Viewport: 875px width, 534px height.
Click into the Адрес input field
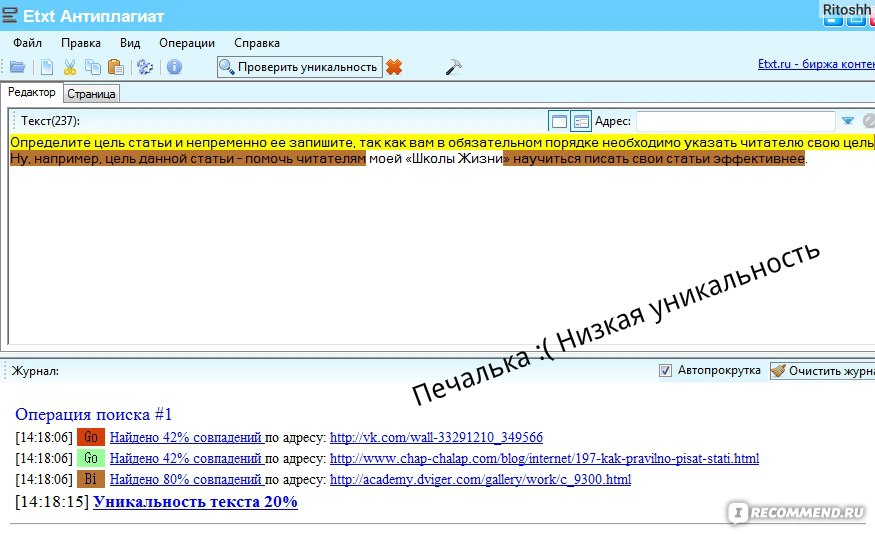pos(735,121)
